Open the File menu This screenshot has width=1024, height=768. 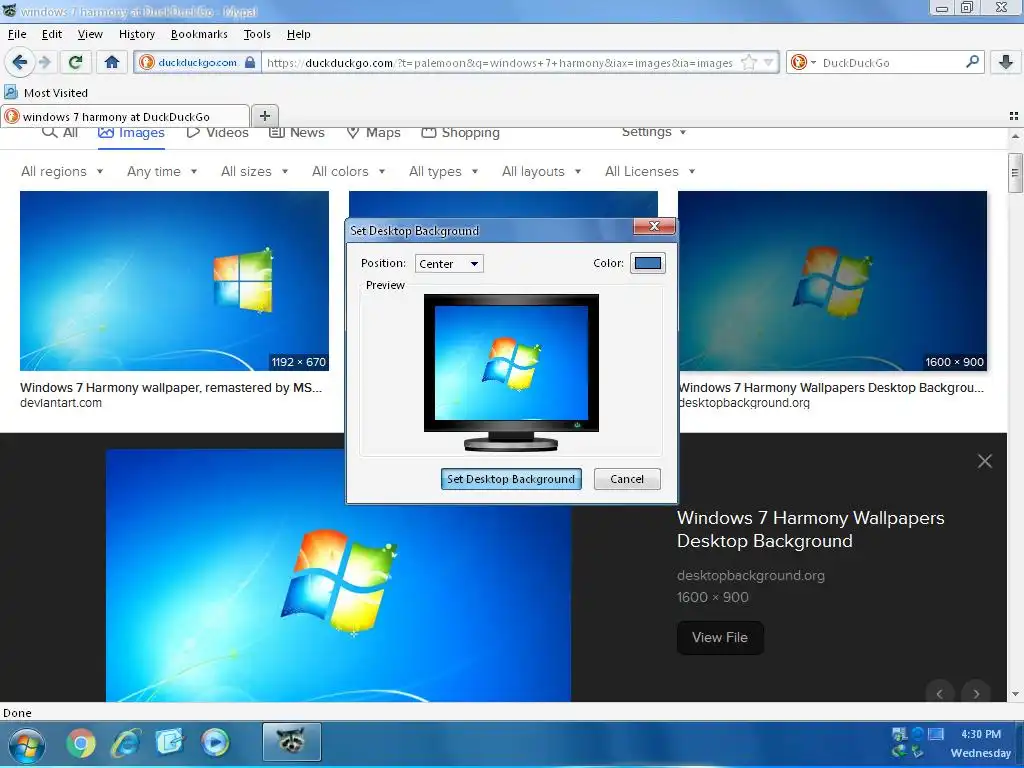(17, 34)
